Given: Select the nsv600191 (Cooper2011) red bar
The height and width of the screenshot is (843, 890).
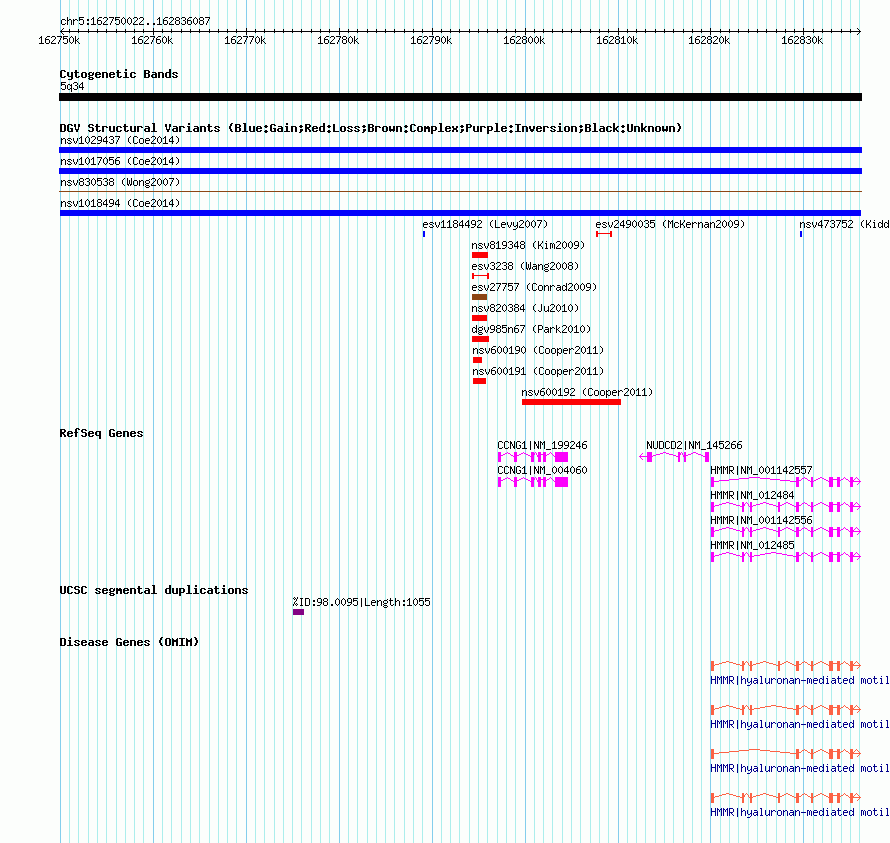Looking at the screenshot, I should click(480, 381).
